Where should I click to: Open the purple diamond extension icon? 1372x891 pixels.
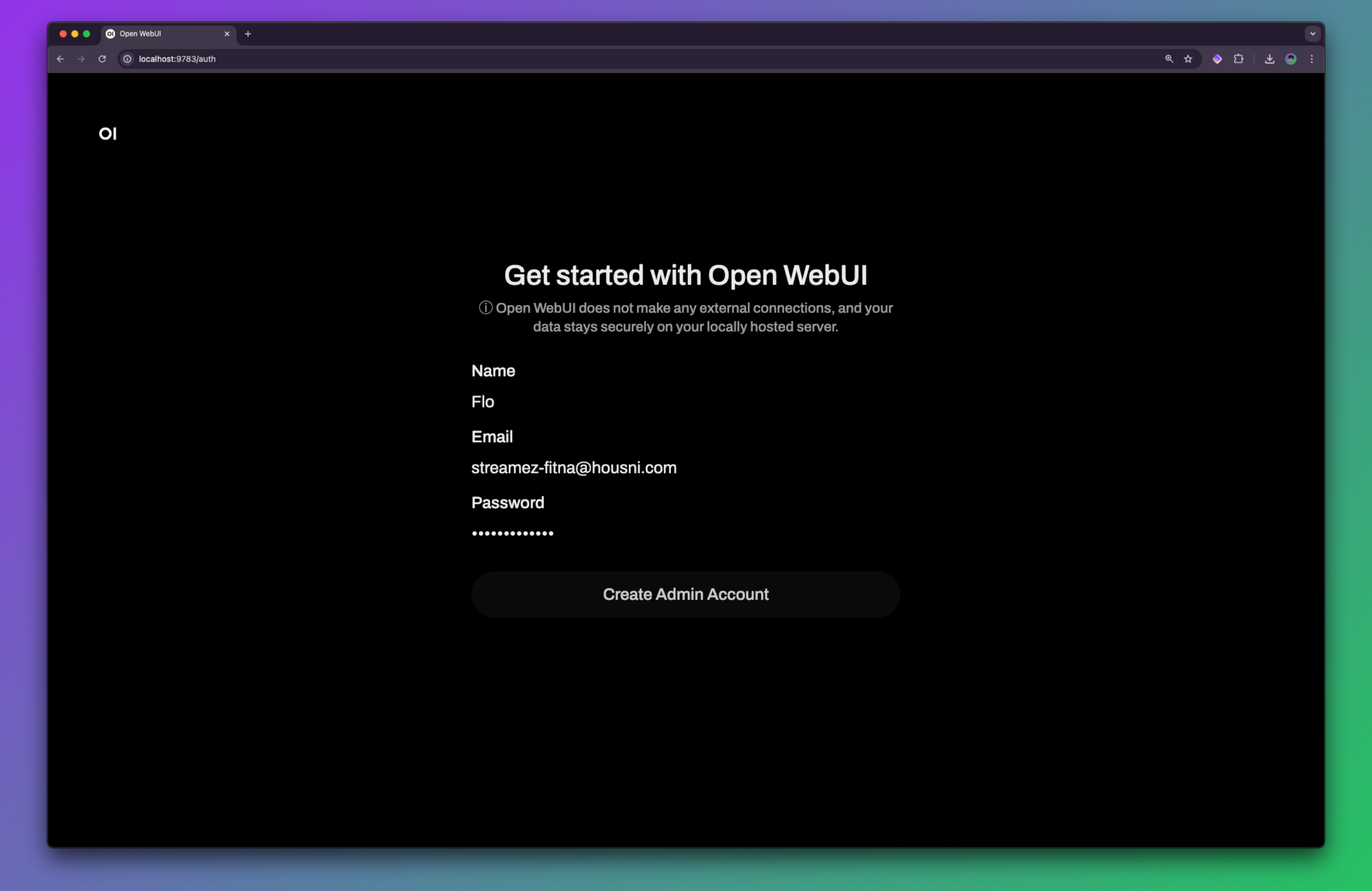(x=1217, y=59)
